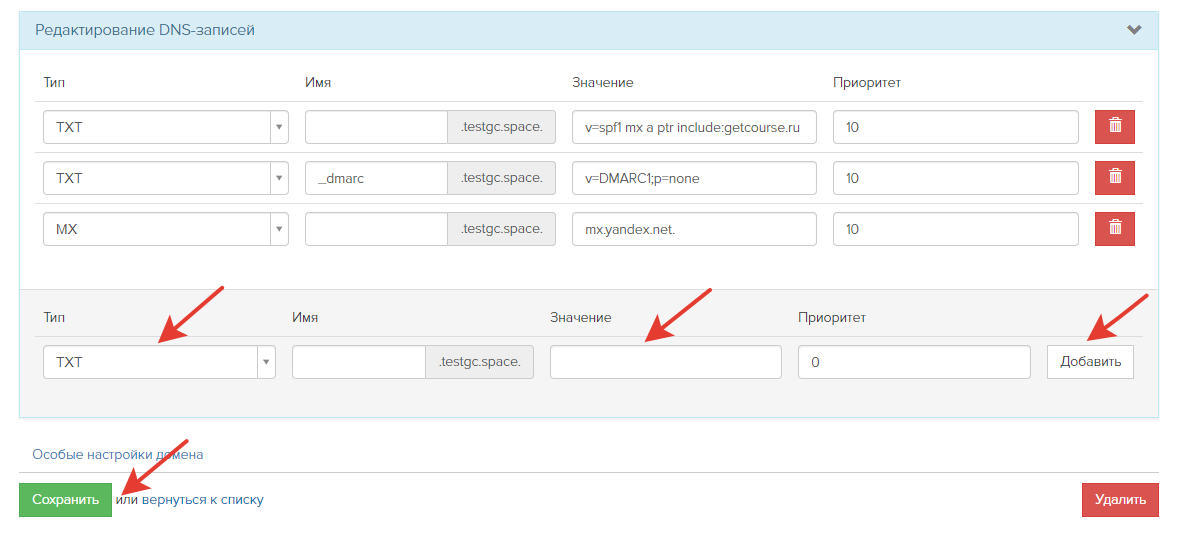Click the green Сохранить button

point(65,500)
